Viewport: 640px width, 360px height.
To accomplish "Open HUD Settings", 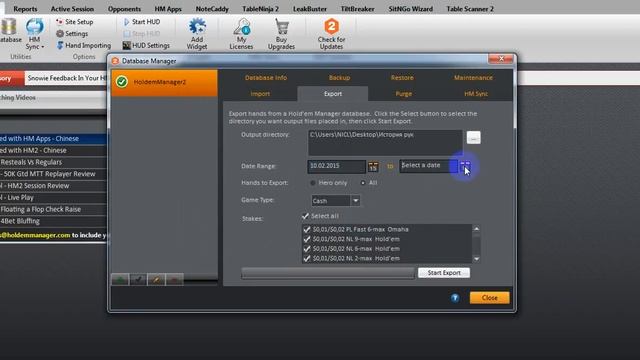I will coord(146,45).
